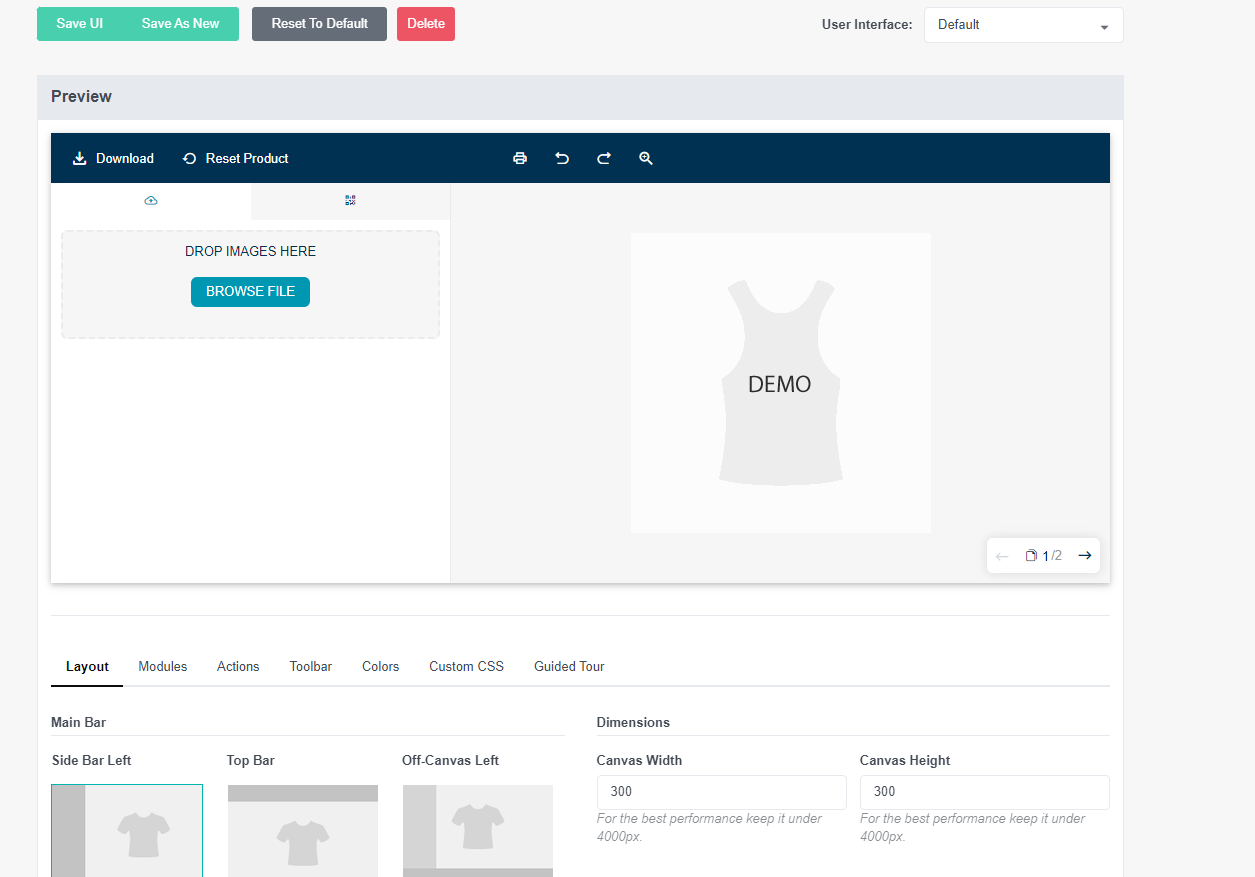Click the Download icon in preview toolbar
The height and width of the screenshot is (877, 1255).
coord(80,158)
